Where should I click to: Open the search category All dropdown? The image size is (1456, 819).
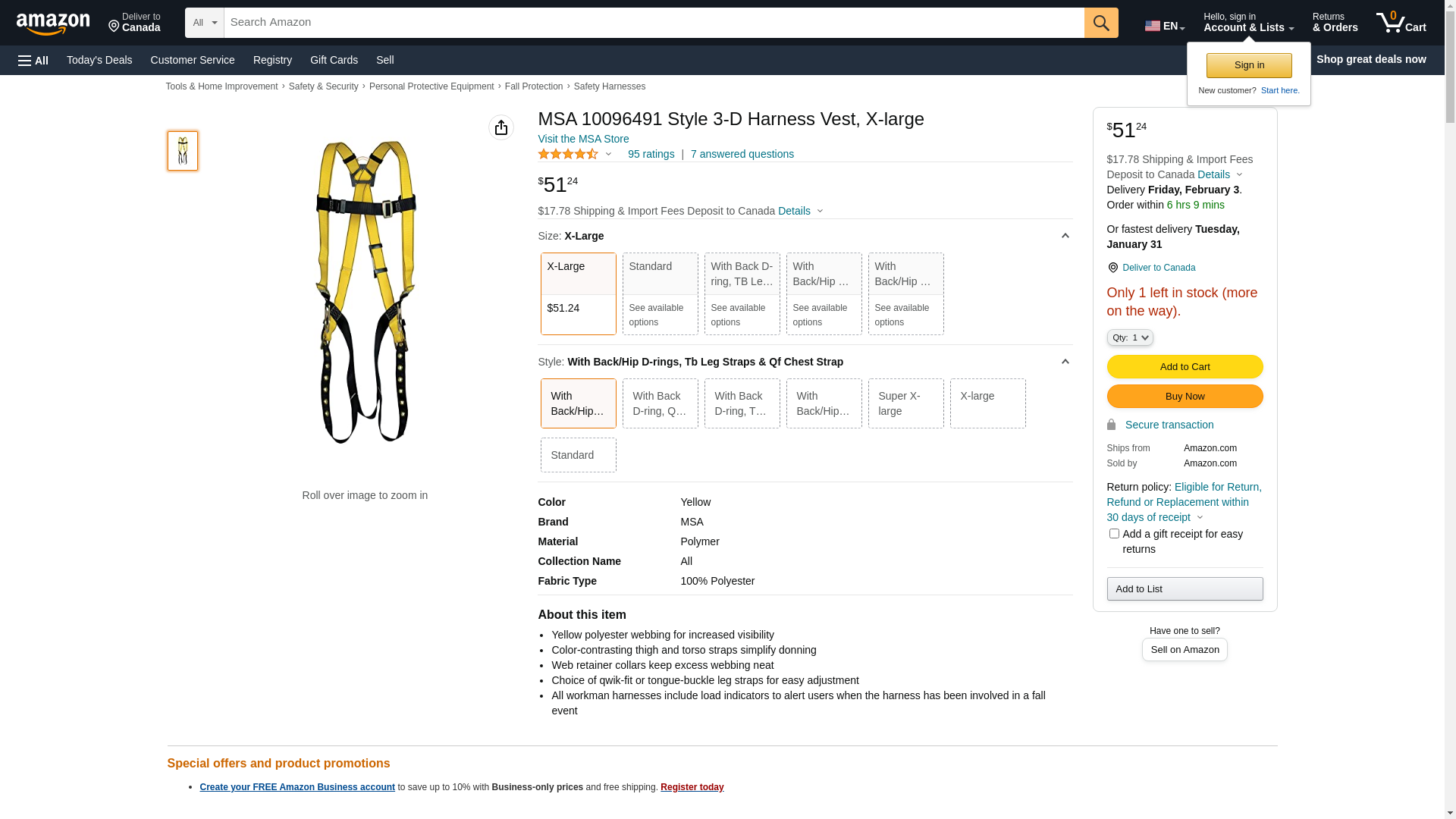pyautogui.click(x=204, y=23)
